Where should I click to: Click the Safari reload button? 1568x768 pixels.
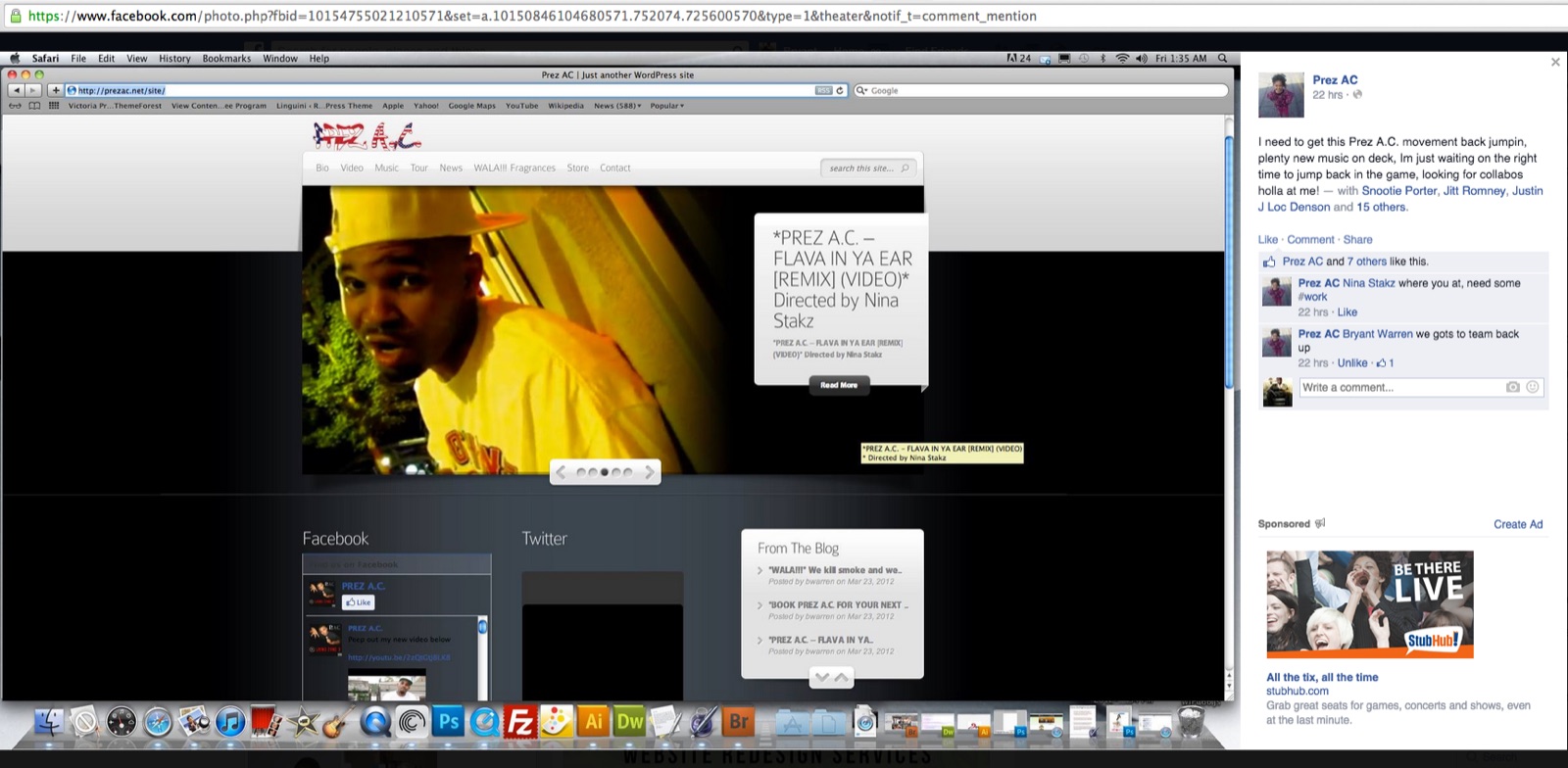tap(840, 90)
